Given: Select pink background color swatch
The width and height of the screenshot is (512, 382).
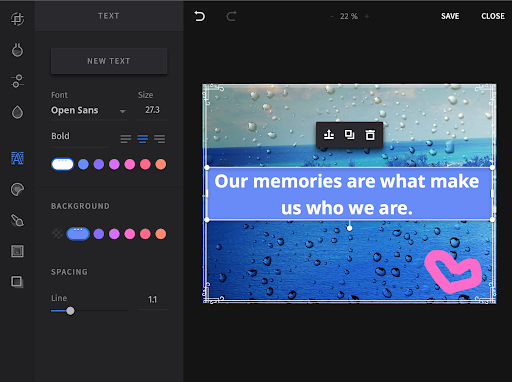Looking at the screenshot, I should pyautogui.click(x=130, y=234).
